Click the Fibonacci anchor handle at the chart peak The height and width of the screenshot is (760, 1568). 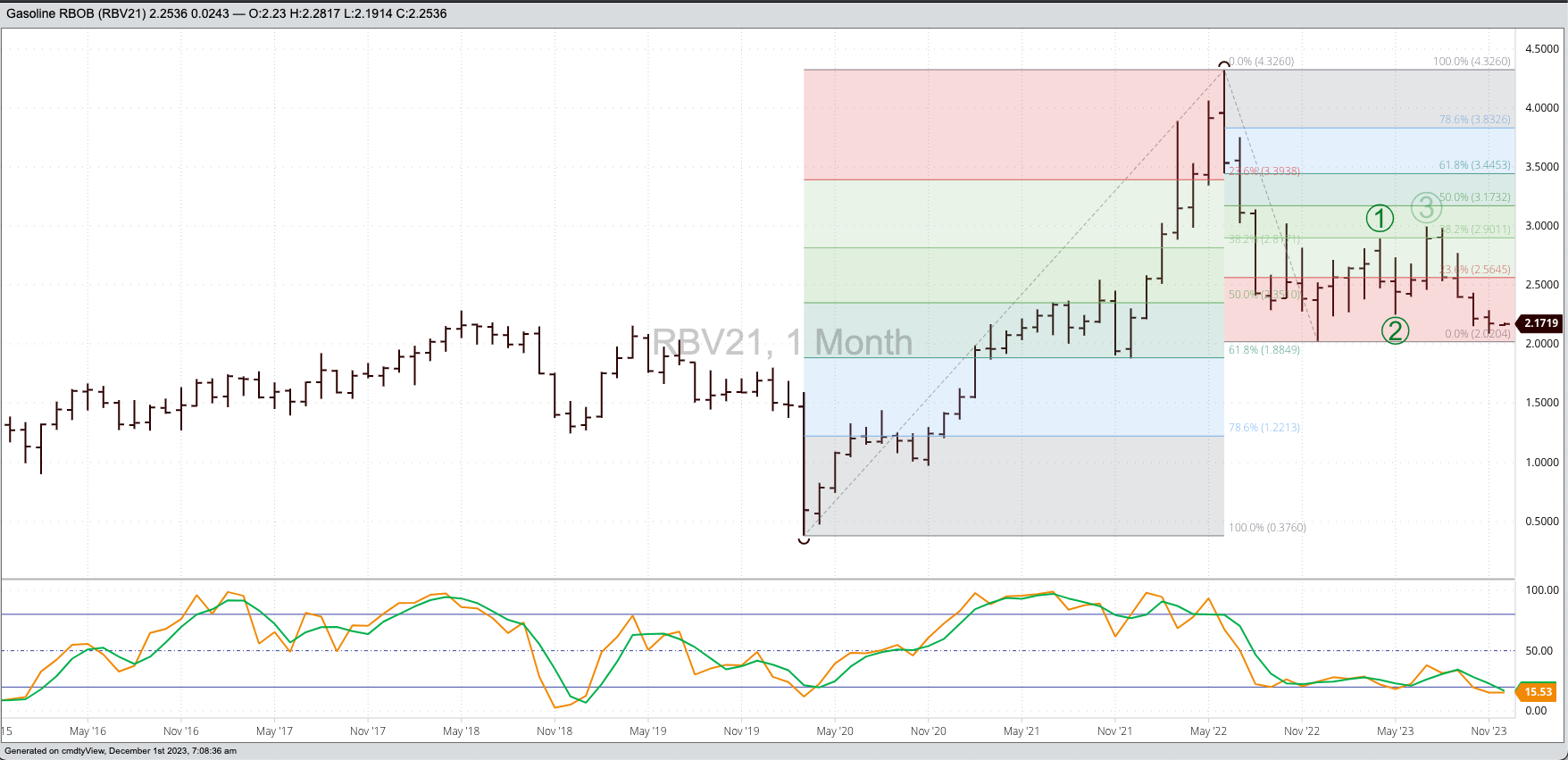1223,63
